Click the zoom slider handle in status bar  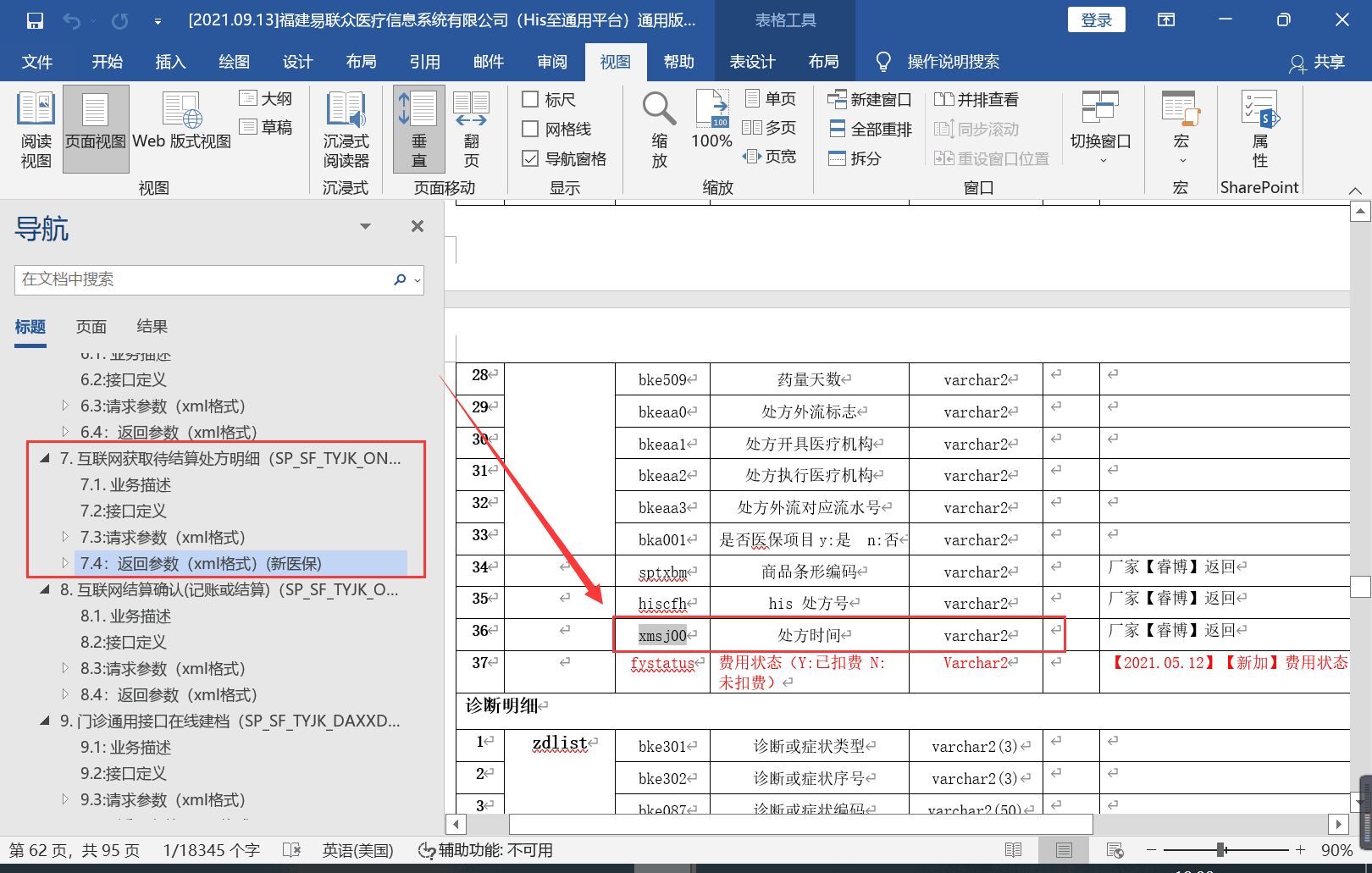(x=1220, y=849)
